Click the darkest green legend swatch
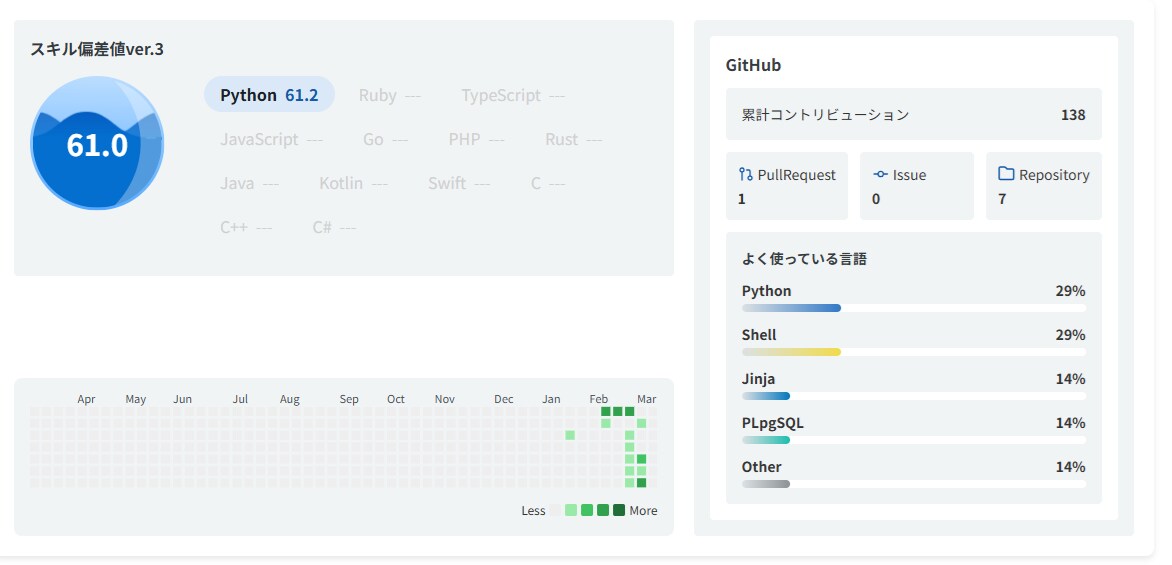This screenshot has width=1172, height=565. 619,510
